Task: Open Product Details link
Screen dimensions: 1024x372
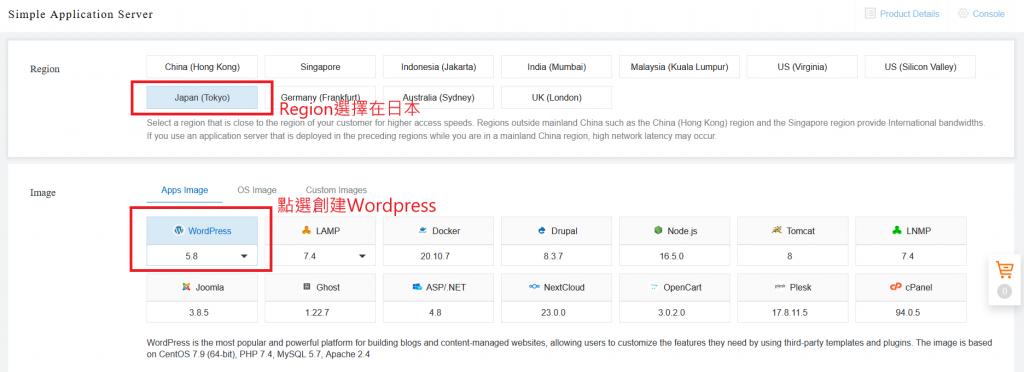Action: coord(909,14)
